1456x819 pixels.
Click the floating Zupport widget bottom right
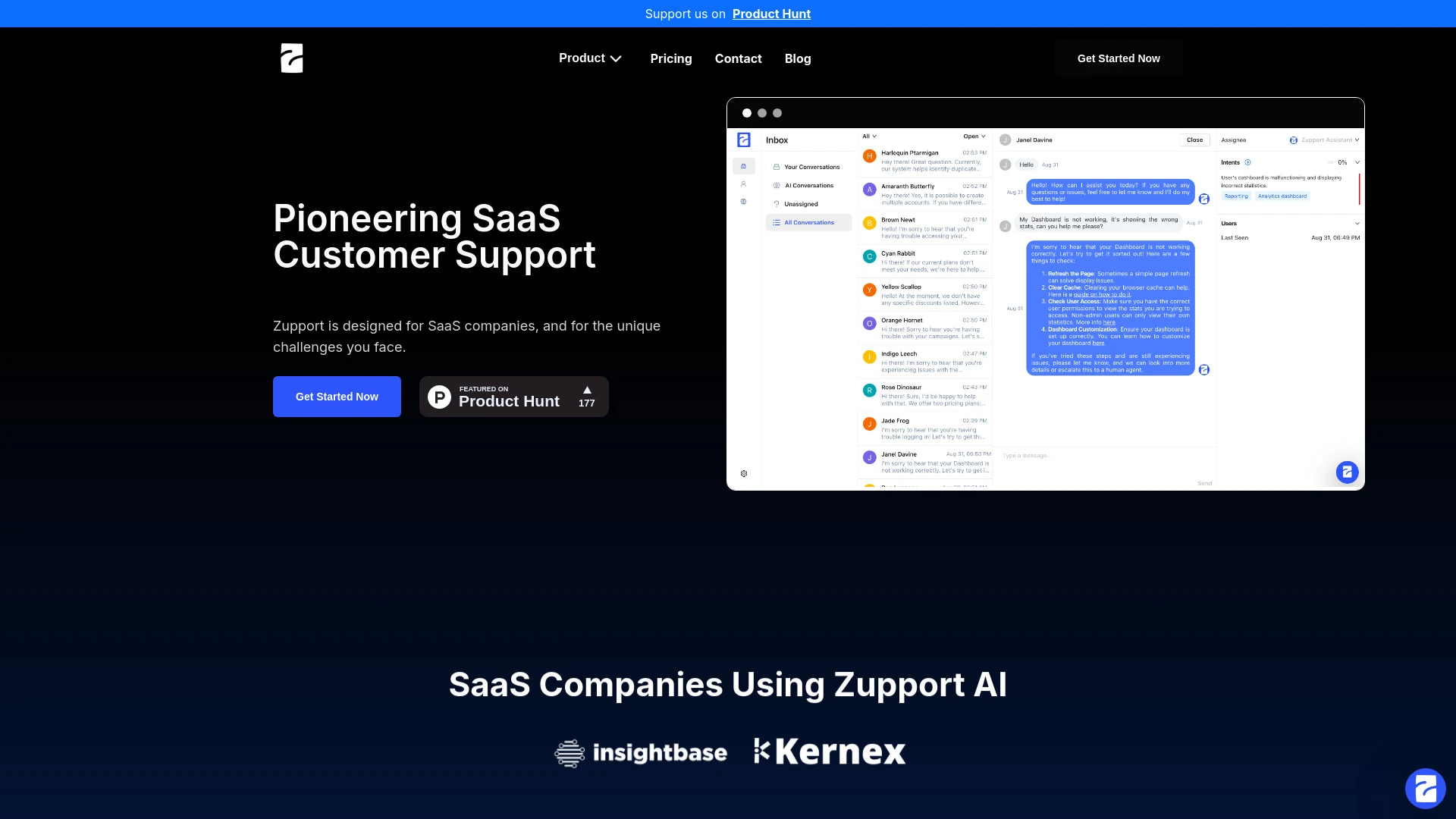click(x=1425, y=788)
